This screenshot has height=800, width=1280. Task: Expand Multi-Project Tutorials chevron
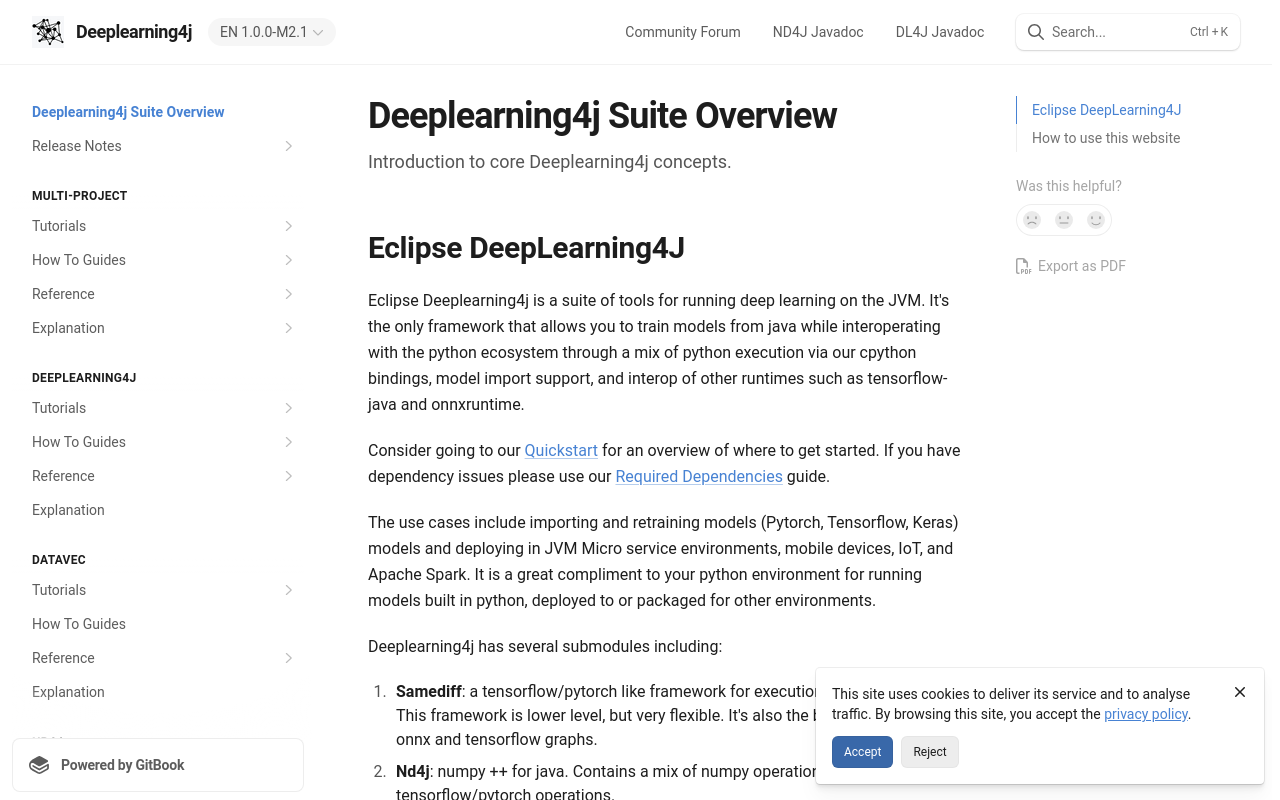pyautogui.click(x=288, y=226)
